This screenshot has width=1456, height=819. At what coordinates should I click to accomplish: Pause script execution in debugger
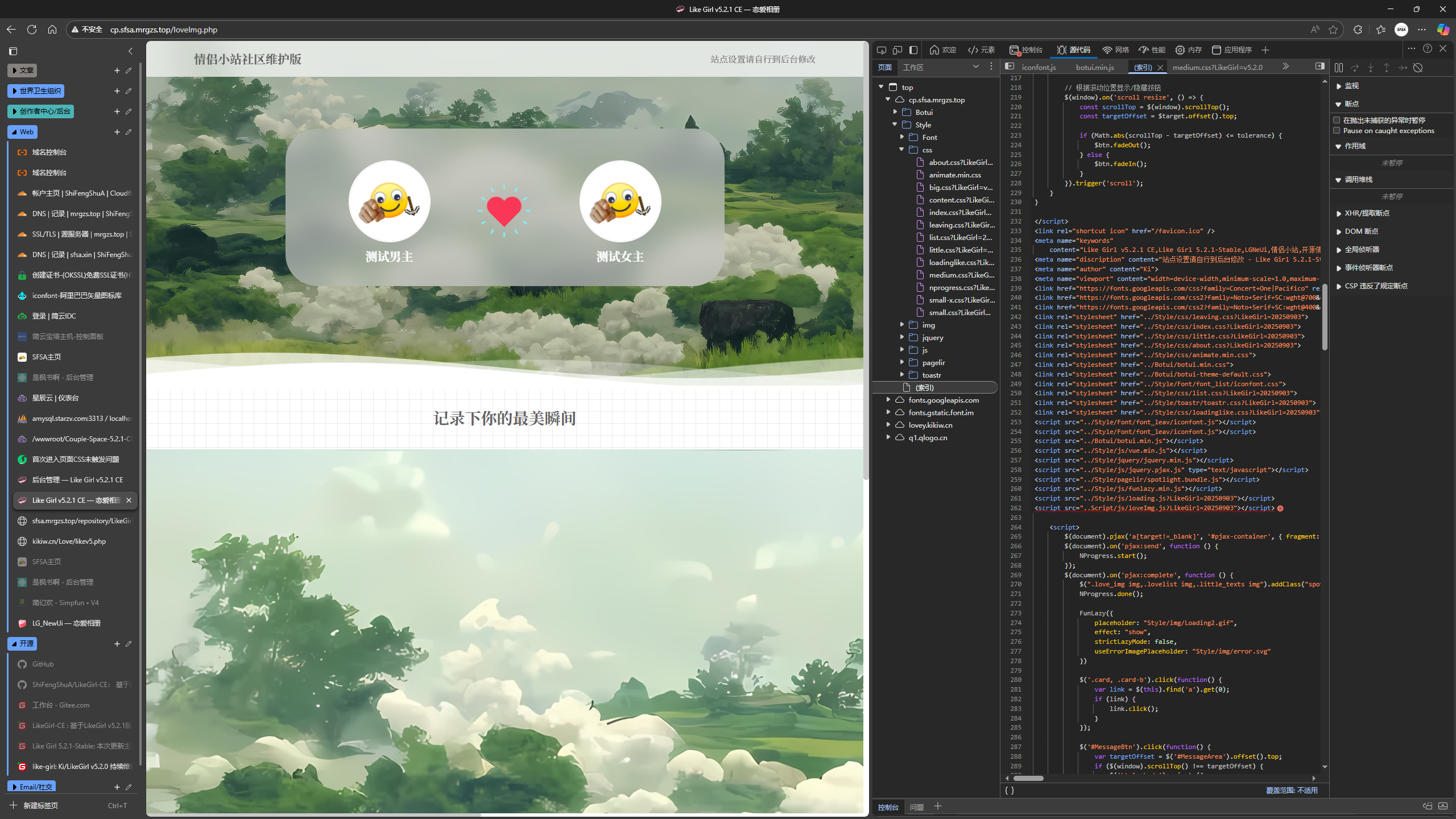[1339, 68]
